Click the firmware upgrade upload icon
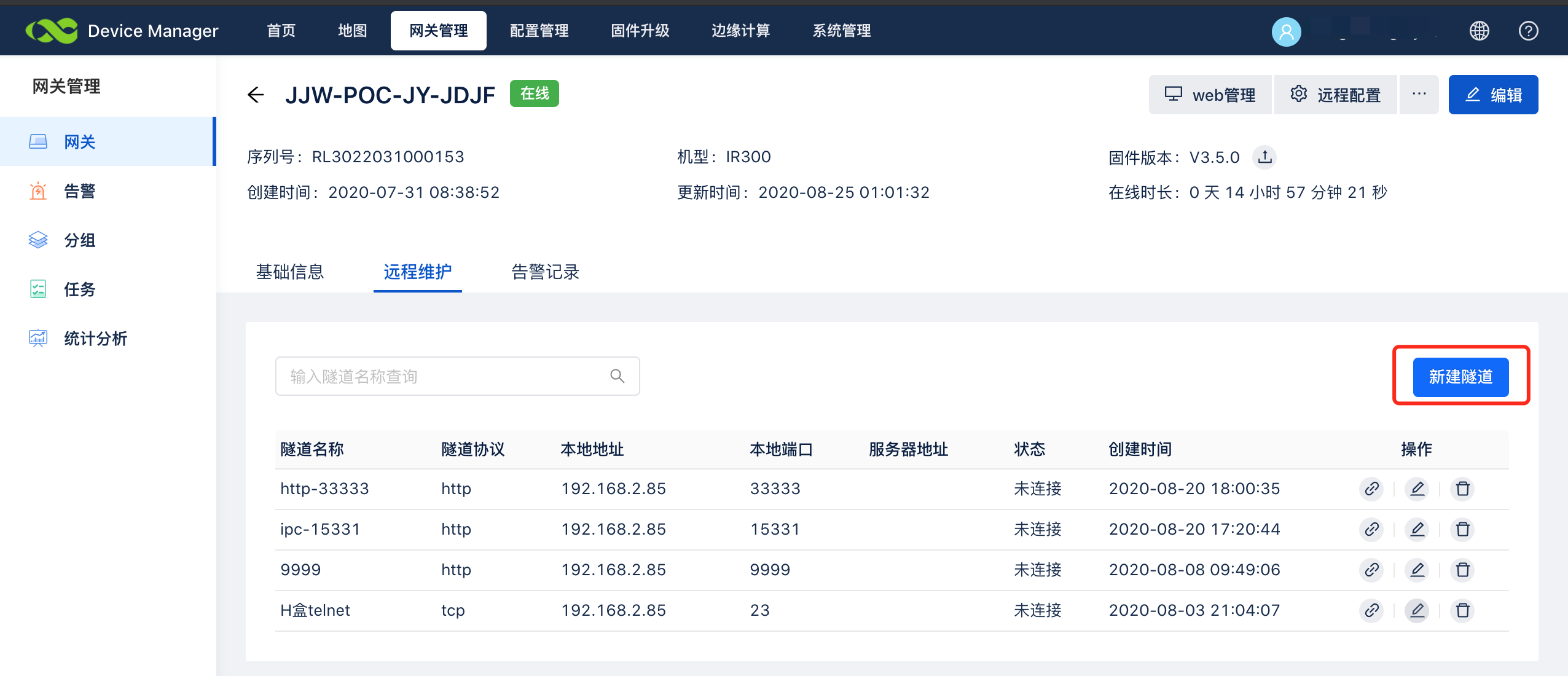This screenshot has height=676, width=1568. 1264,157
